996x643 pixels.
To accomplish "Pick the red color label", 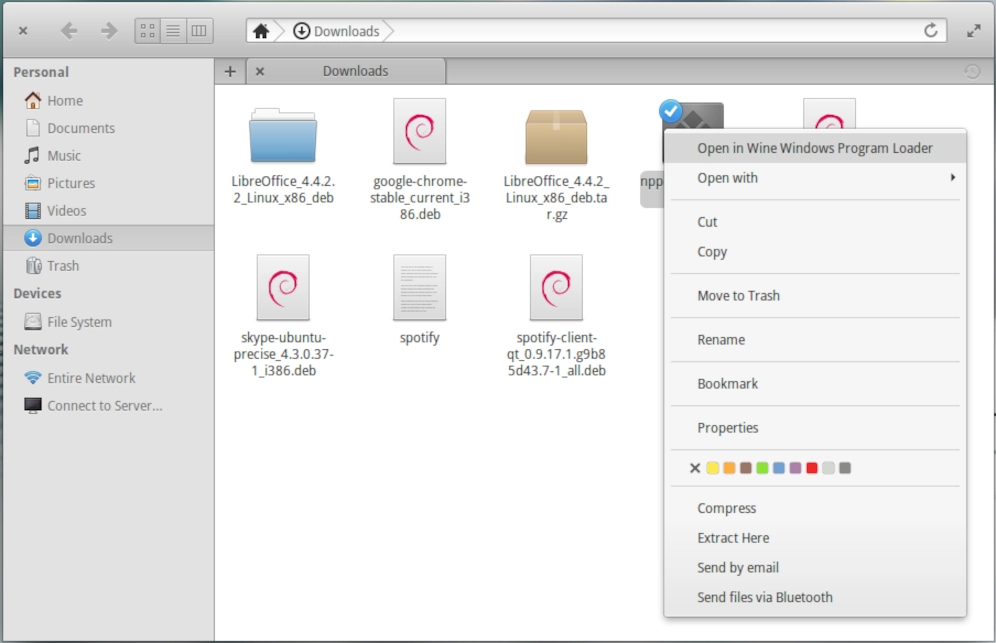I will click(812, 468).
